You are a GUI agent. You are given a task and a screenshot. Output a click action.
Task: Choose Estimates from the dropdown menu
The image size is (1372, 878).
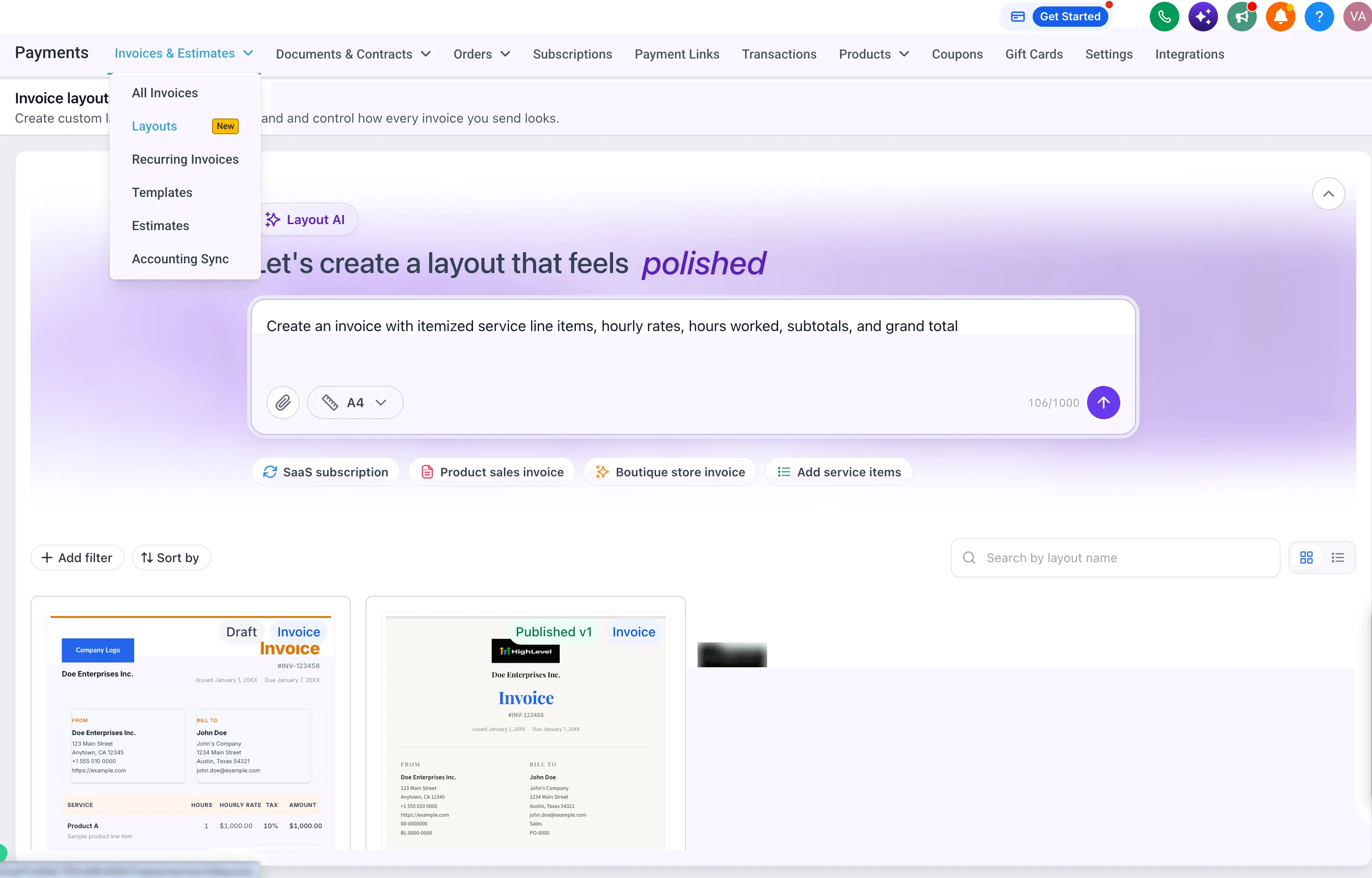point(160,226)
